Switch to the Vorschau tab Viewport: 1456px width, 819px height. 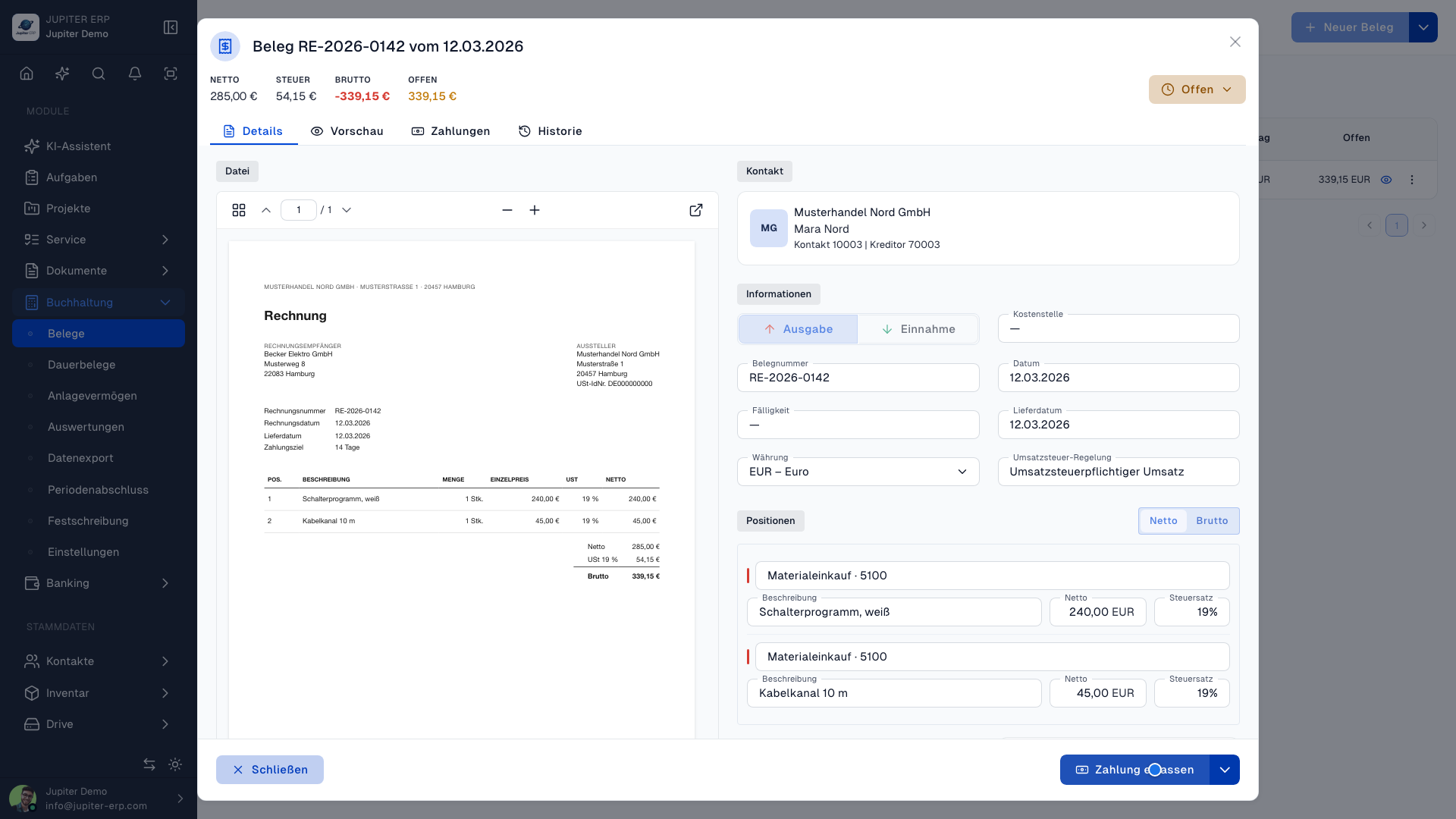click(x=347, y=131)
